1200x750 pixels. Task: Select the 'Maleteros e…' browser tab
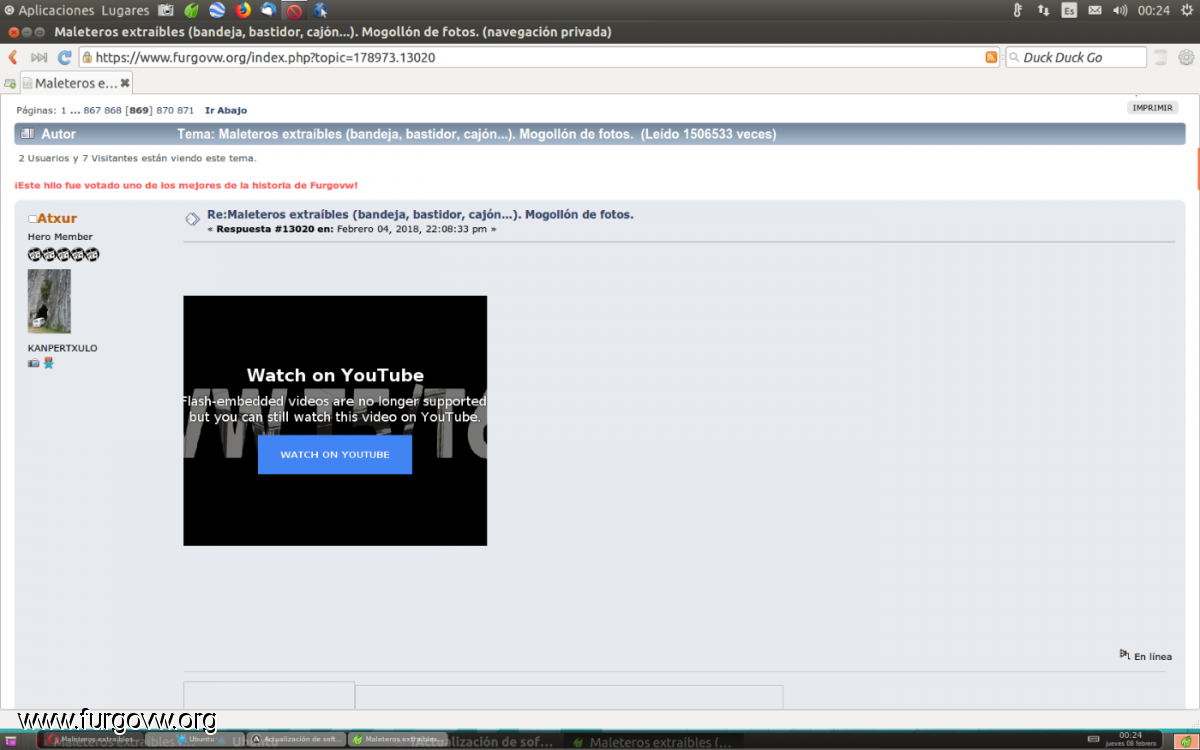pyautogui.click(x=76, y=83)
